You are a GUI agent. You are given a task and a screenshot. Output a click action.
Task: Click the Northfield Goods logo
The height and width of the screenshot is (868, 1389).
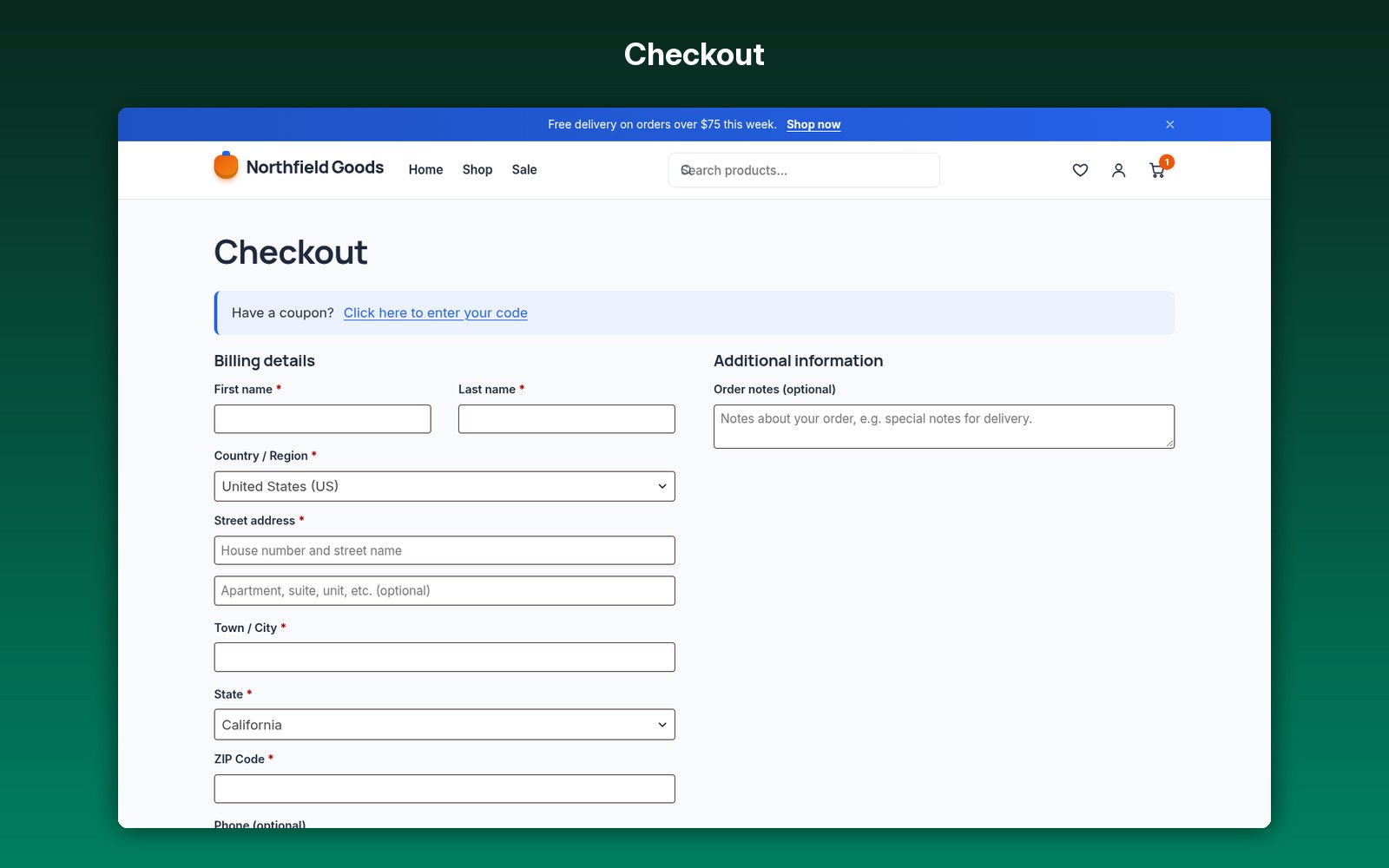click(x=226, y=166)
